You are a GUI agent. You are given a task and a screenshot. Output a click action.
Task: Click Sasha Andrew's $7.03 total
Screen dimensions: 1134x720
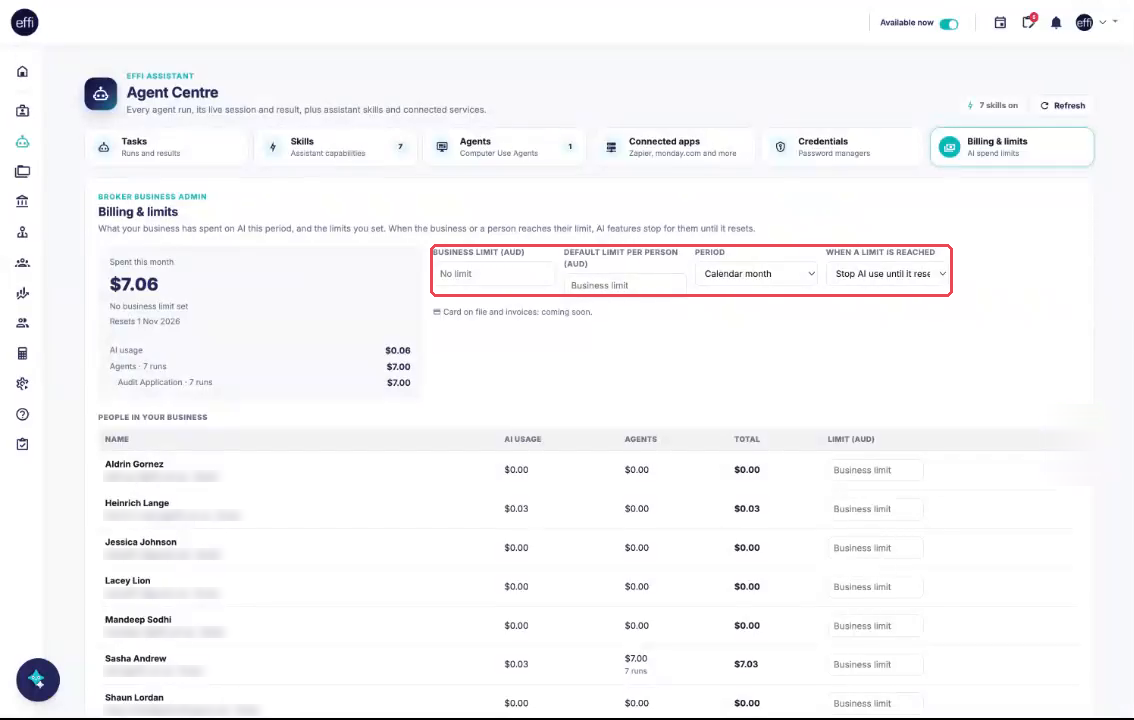[x=746, y=664]
